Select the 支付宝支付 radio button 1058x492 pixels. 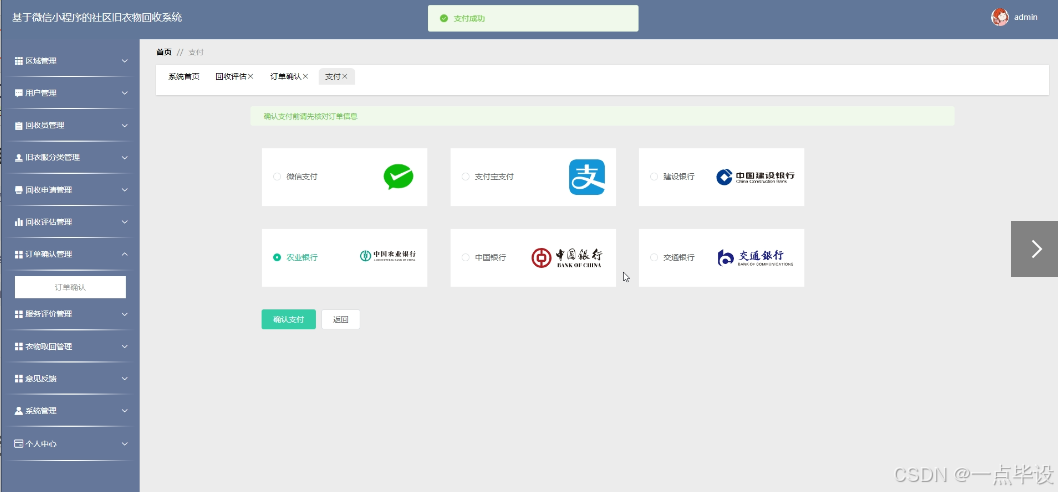[x=465, y=177]
